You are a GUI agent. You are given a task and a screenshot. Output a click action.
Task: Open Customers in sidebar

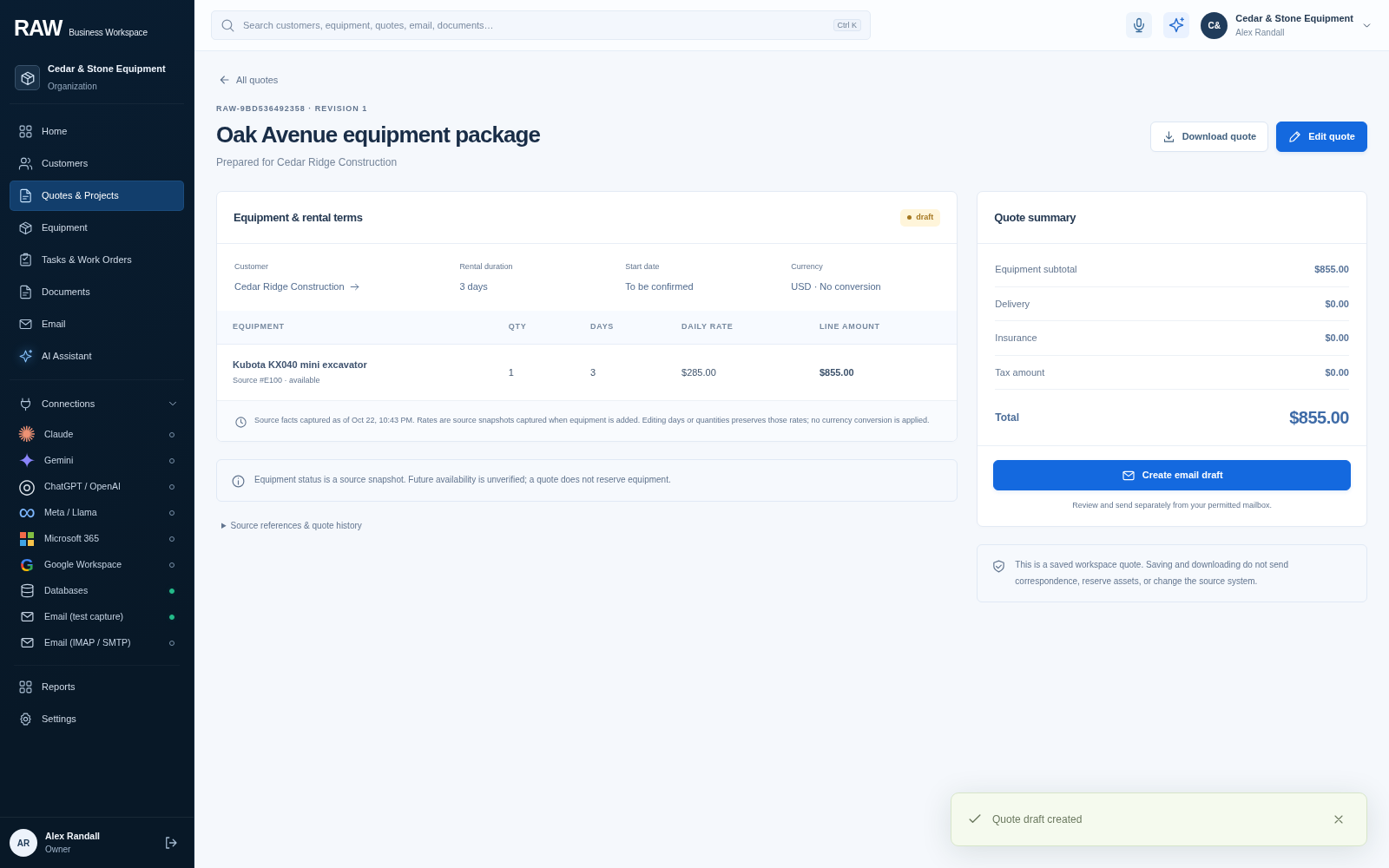(x=97, y=163)
